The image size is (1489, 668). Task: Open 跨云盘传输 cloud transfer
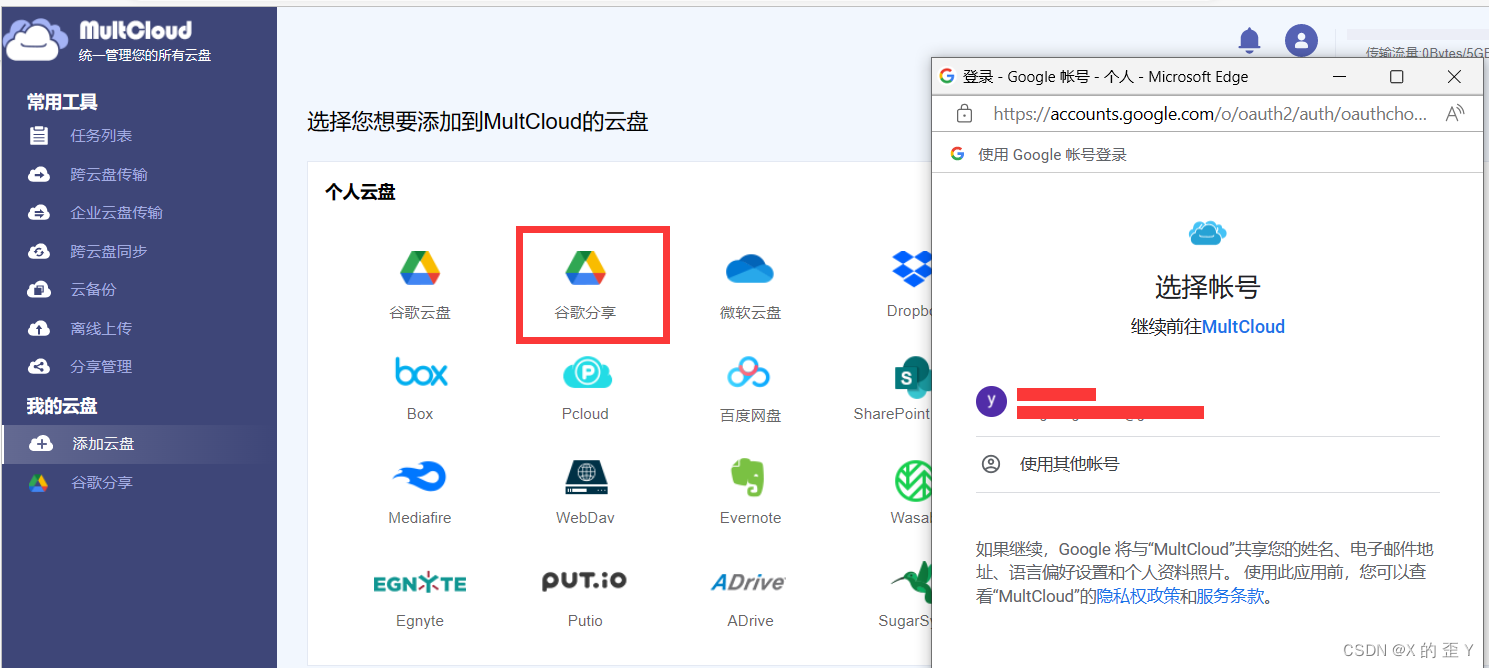[109, 175]
